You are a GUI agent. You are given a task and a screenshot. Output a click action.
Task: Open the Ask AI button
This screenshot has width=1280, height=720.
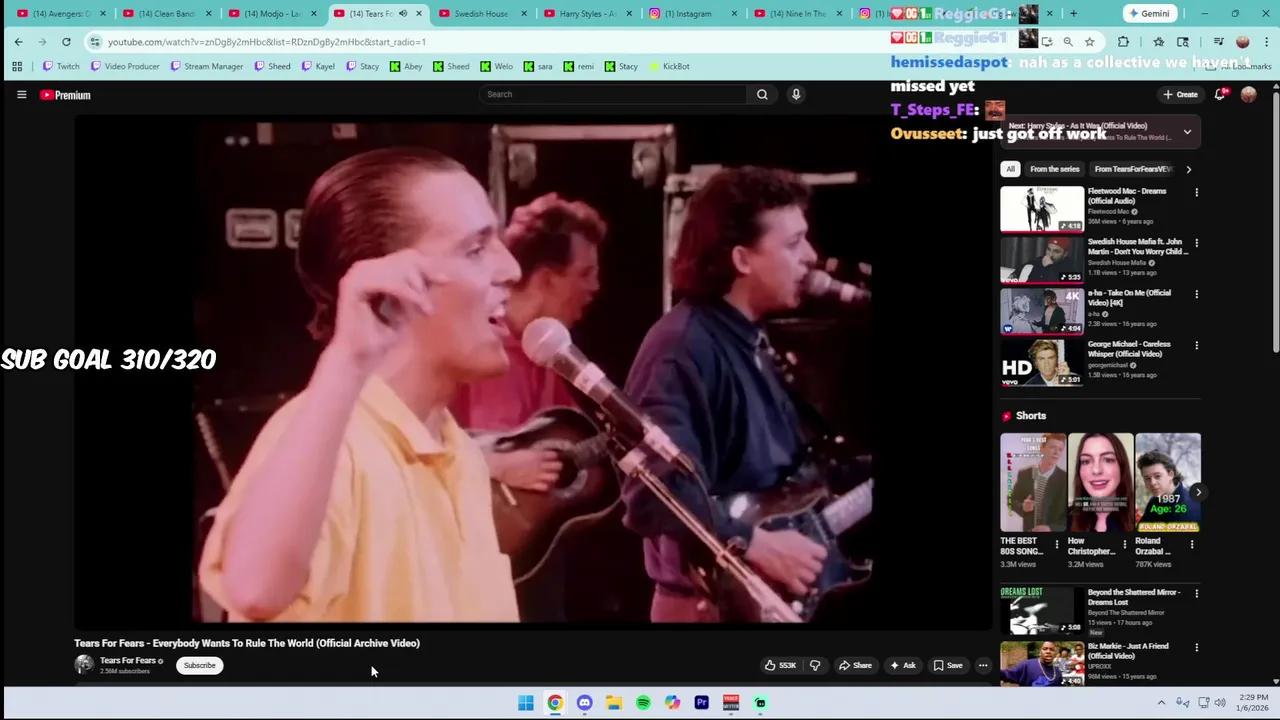903,665
